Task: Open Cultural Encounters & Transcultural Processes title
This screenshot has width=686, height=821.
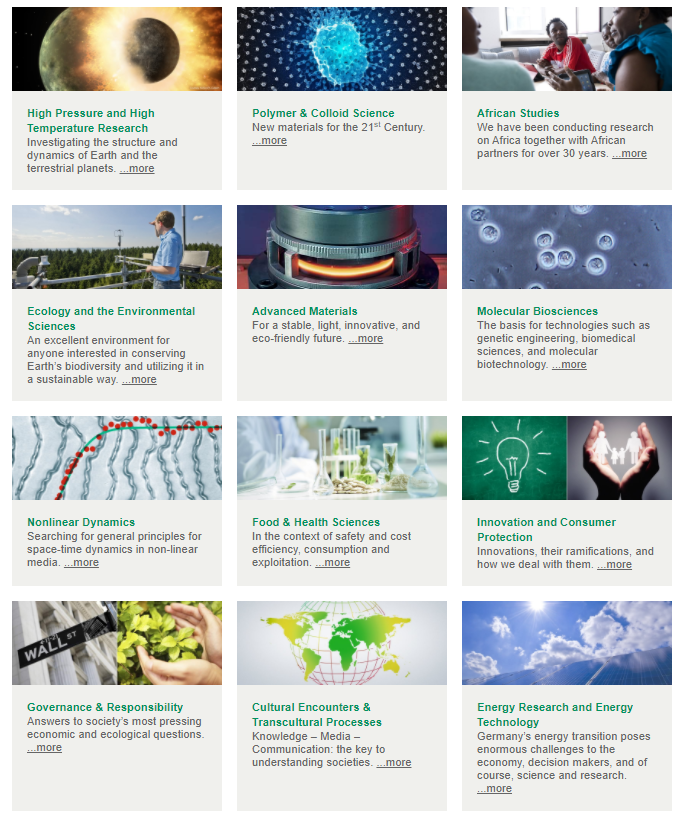Action: [x=317, y=714]
